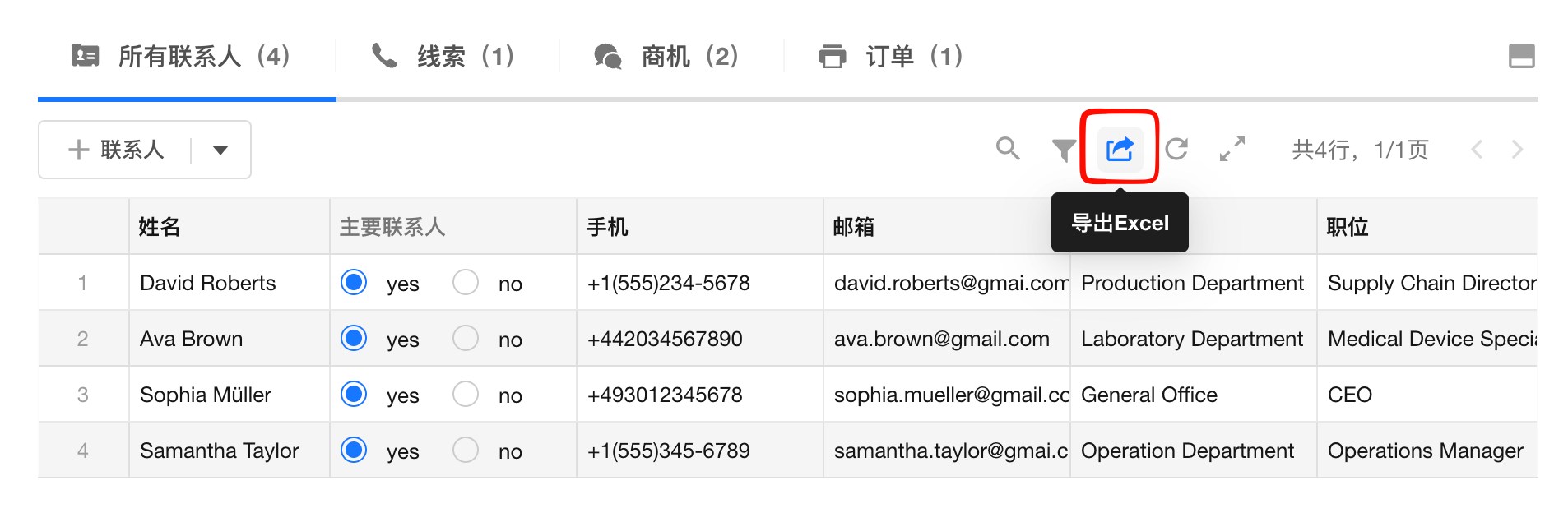Expand table to fullscreen view
The image size is (1568, 513).
tap(1232, 149)
